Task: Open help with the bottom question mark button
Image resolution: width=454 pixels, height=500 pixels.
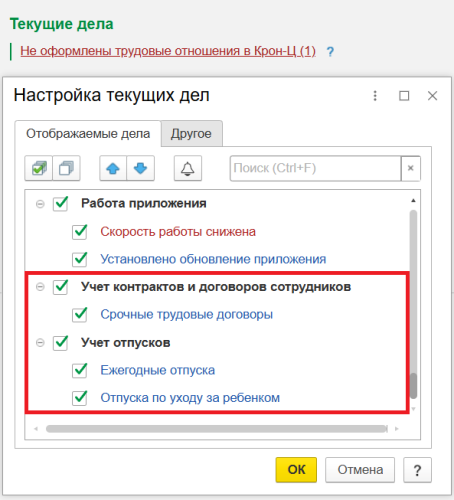Action: tap(417, 470)
